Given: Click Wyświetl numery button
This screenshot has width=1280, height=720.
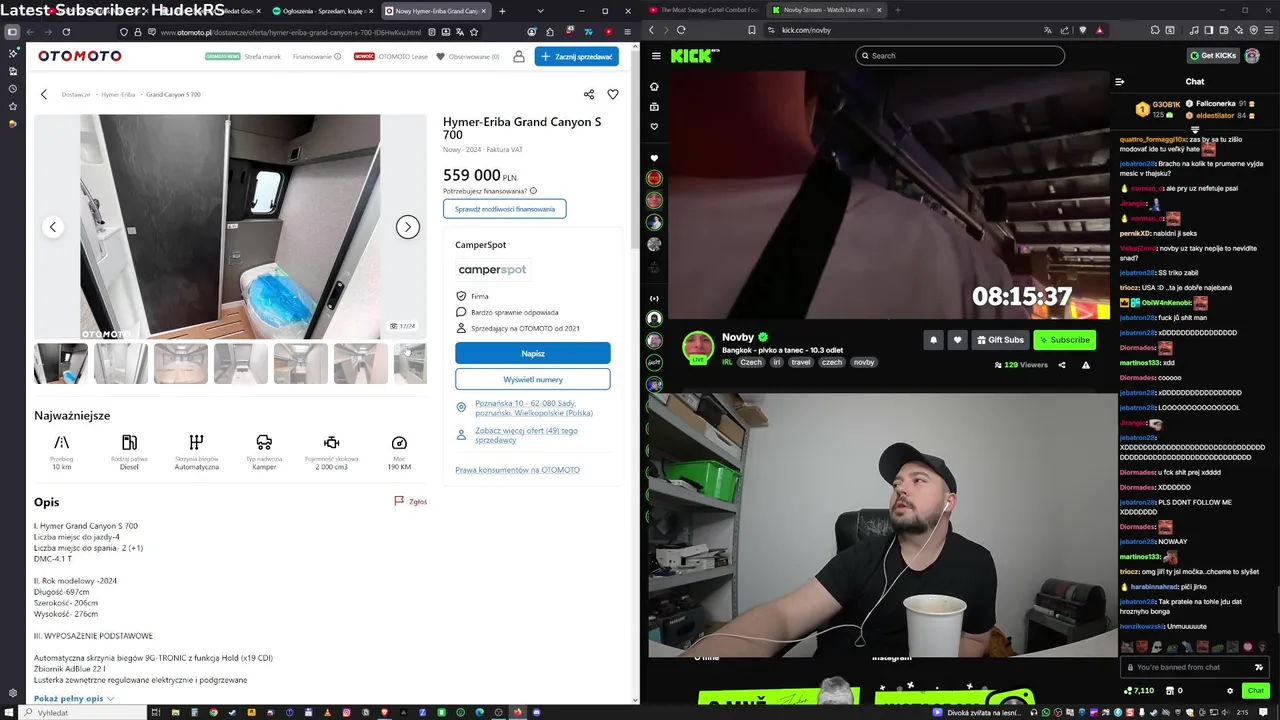Looking at the screenshot, I should tap(533, 379).
